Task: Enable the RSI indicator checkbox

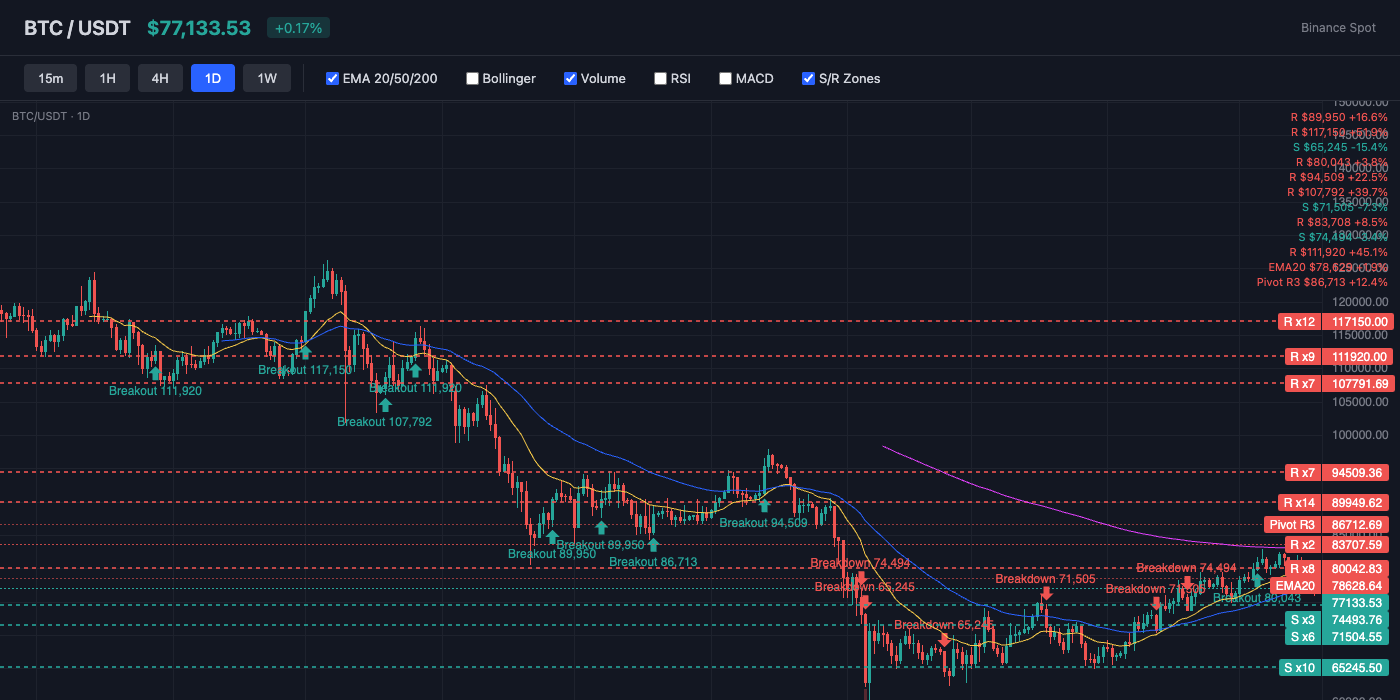Action: [660, 78]
